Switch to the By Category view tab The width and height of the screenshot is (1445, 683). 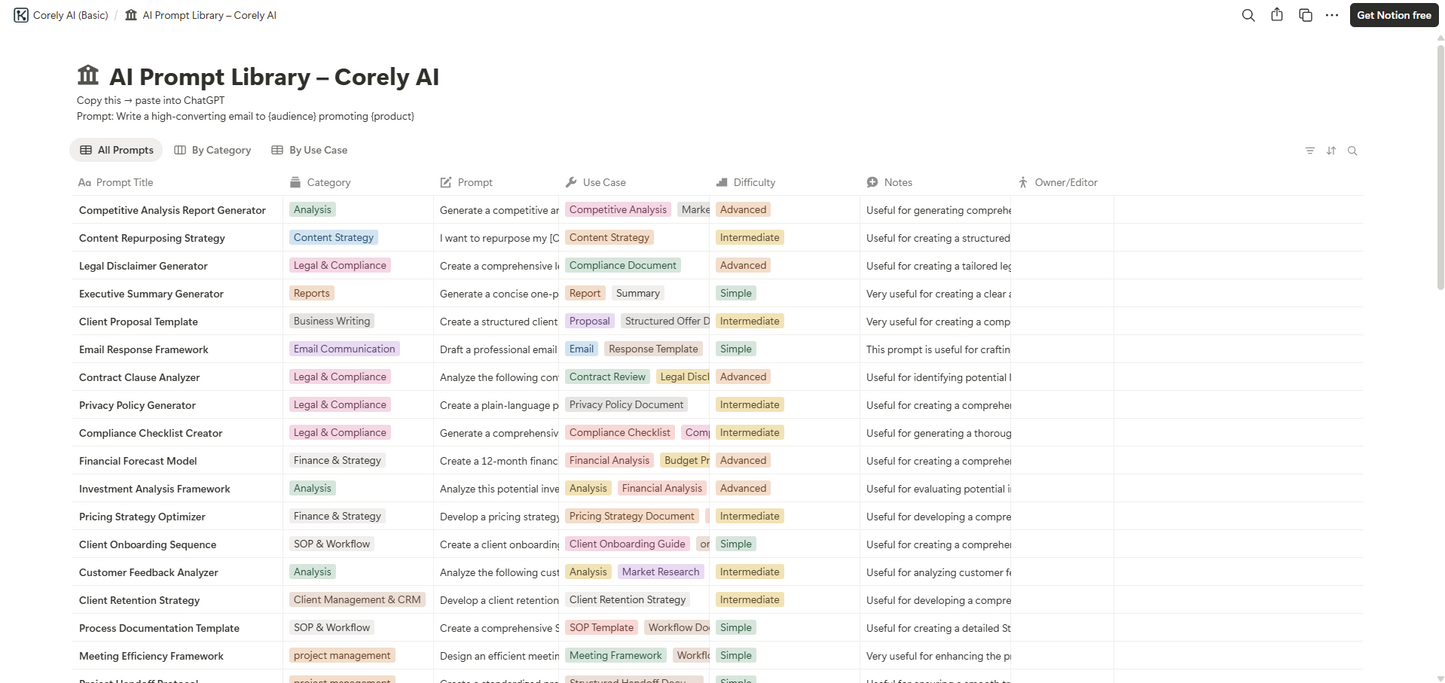(x=212, y=150)
